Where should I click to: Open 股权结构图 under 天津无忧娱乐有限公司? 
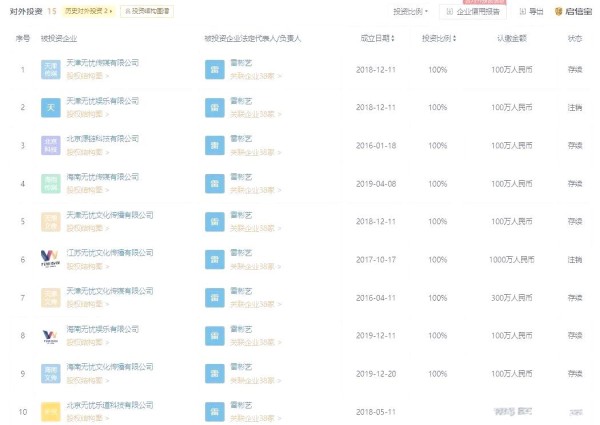[x=88, y=114]
